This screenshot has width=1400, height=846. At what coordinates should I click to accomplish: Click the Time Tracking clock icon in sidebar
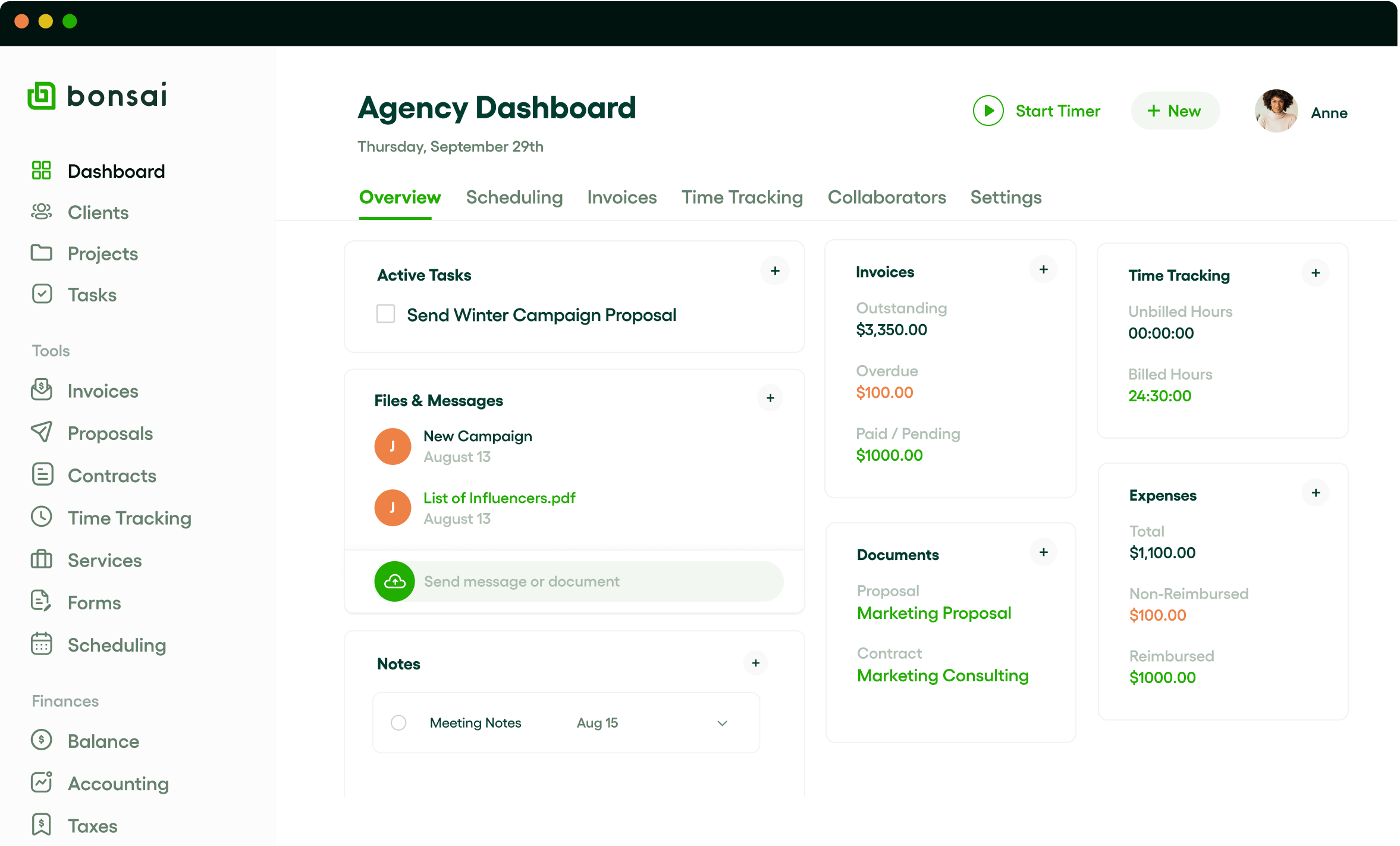tap(41, 517)
